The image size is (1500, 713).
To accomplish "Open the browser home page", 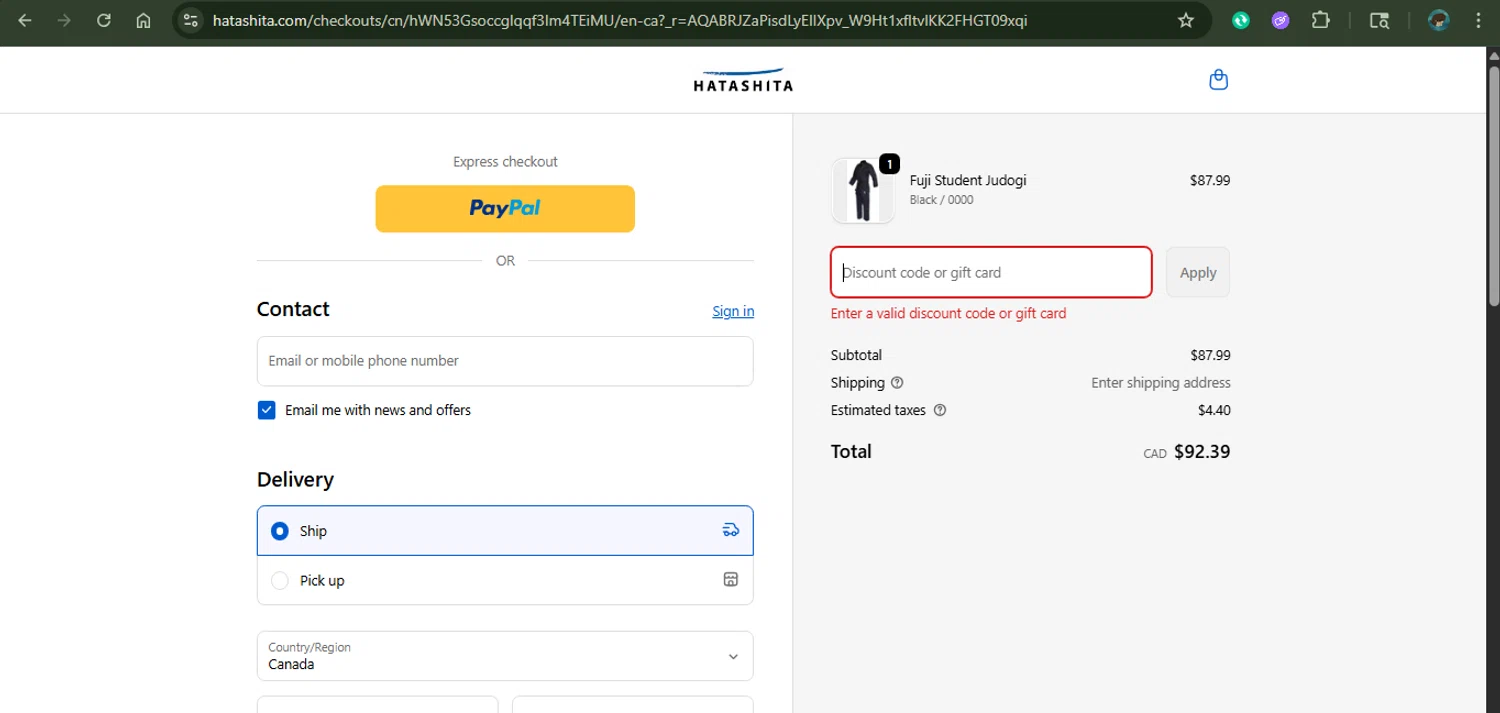I will click(143, 20).
